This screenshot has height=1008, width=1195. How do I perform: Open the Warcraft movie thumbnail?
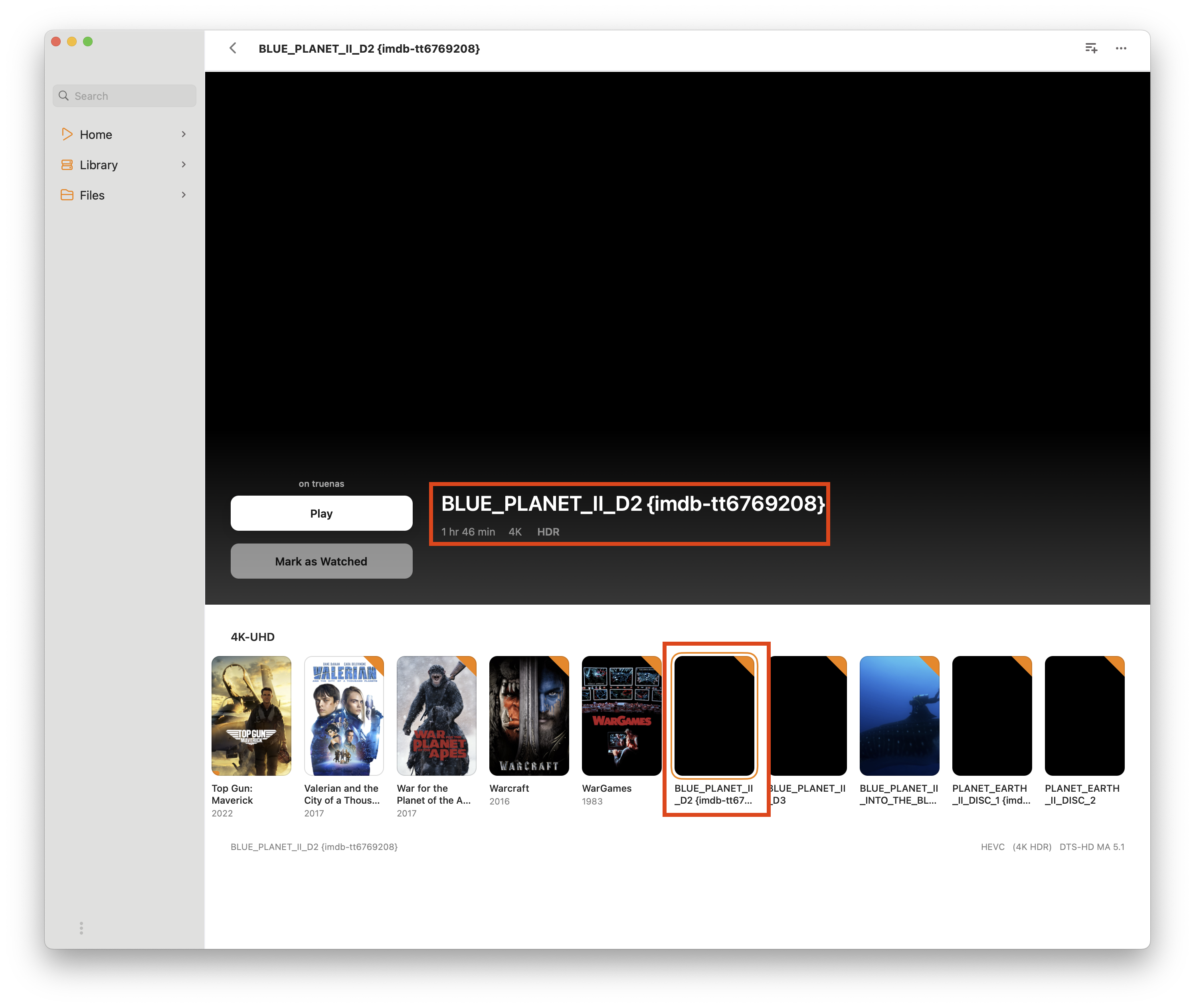point(528,715)
